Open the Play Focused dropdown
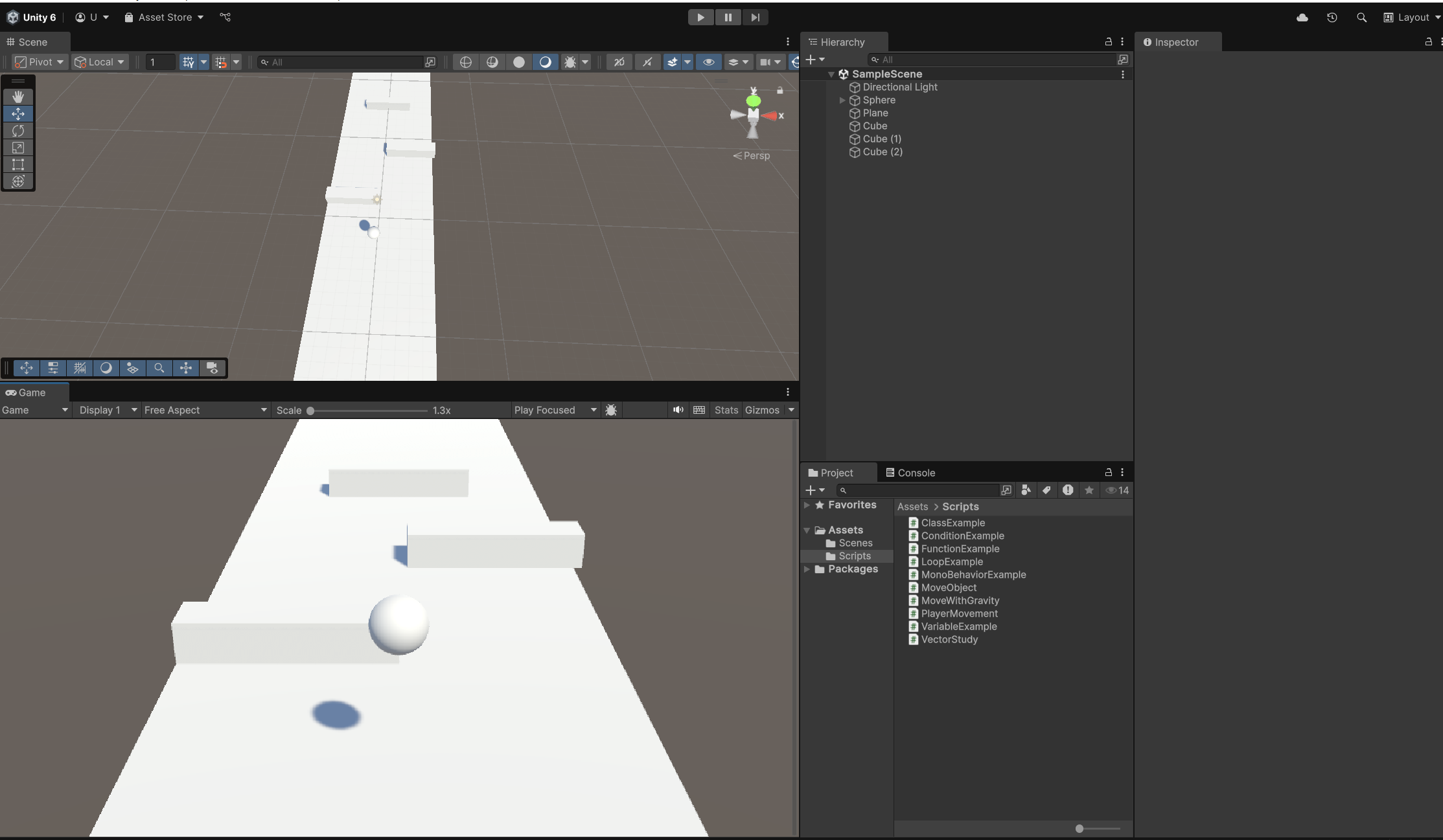Viewport: 1443px width, 840px height. point(555,410)
